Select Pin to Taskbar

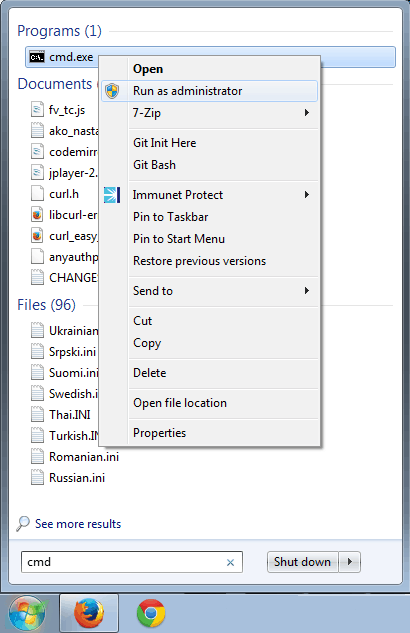170,217
